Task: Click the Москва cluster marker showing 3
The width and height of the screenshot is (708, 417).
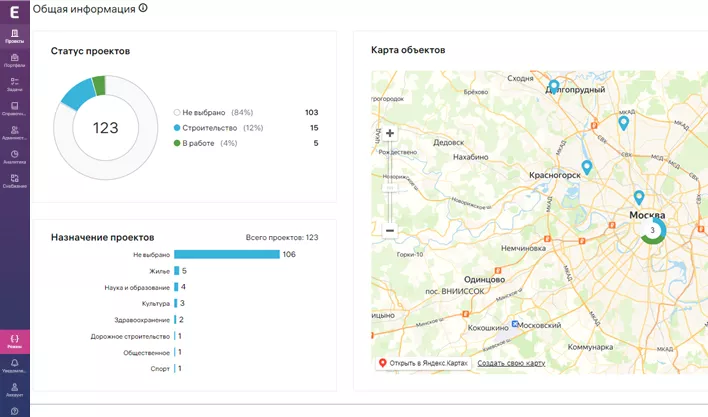Action: (652, 231)
